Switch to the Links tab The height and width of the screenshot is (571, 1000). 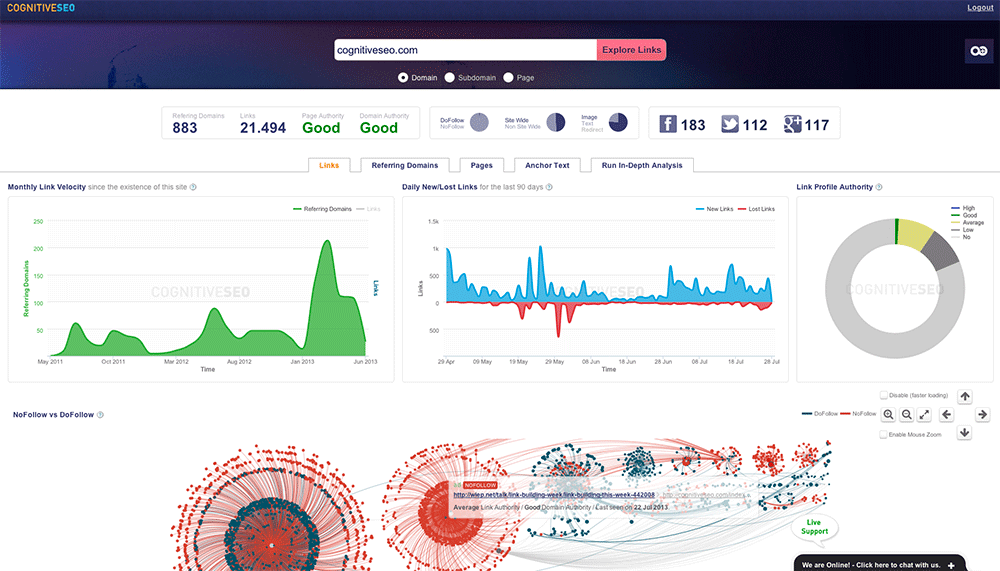329,165
